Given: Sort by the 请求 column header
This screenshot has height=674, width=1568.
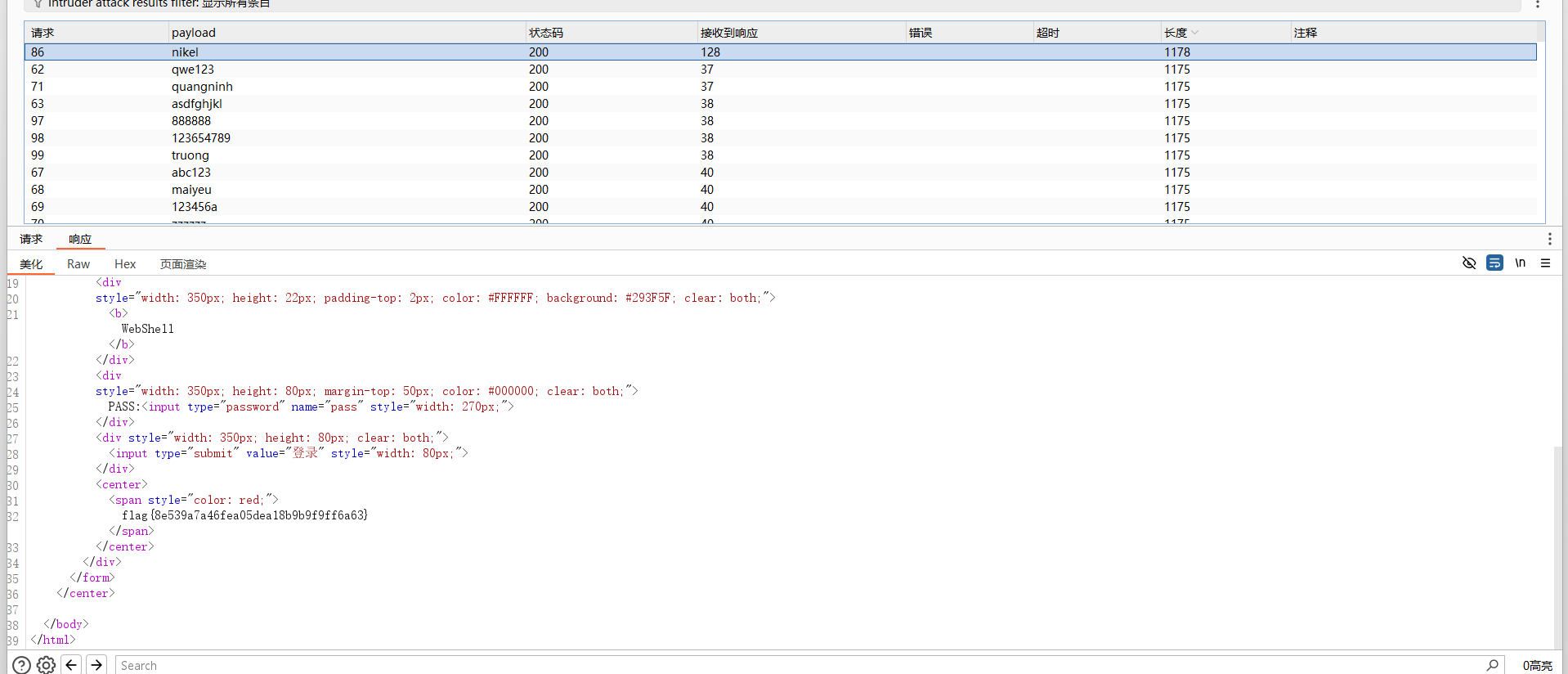Looking at the screenshot, I should (x=96, y=33).
